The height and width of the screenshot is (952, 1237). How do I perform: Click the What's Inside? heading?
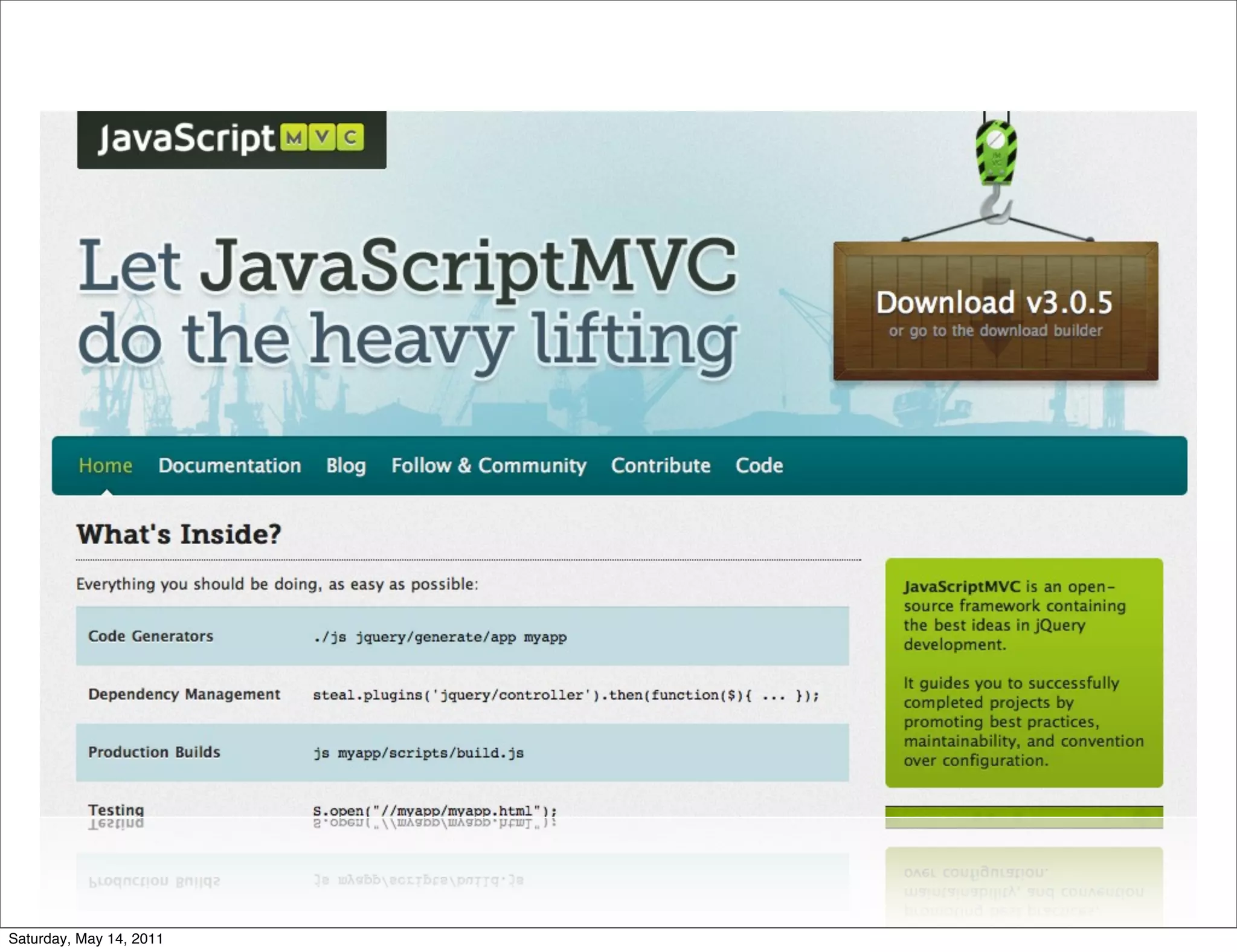pos(179,535)
